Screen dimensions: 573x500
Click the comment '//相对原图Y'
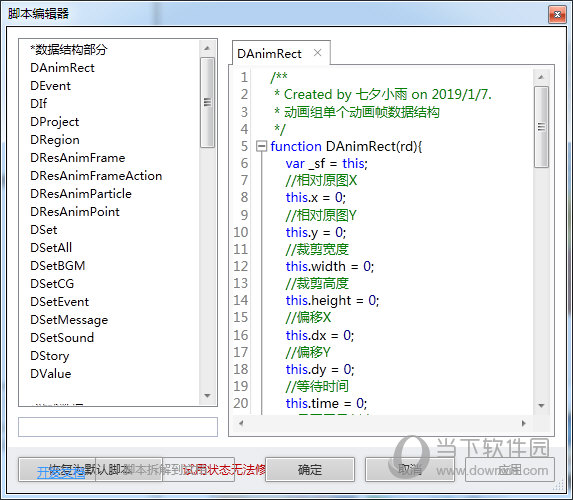pyautogui.click(x=321, y=215)
